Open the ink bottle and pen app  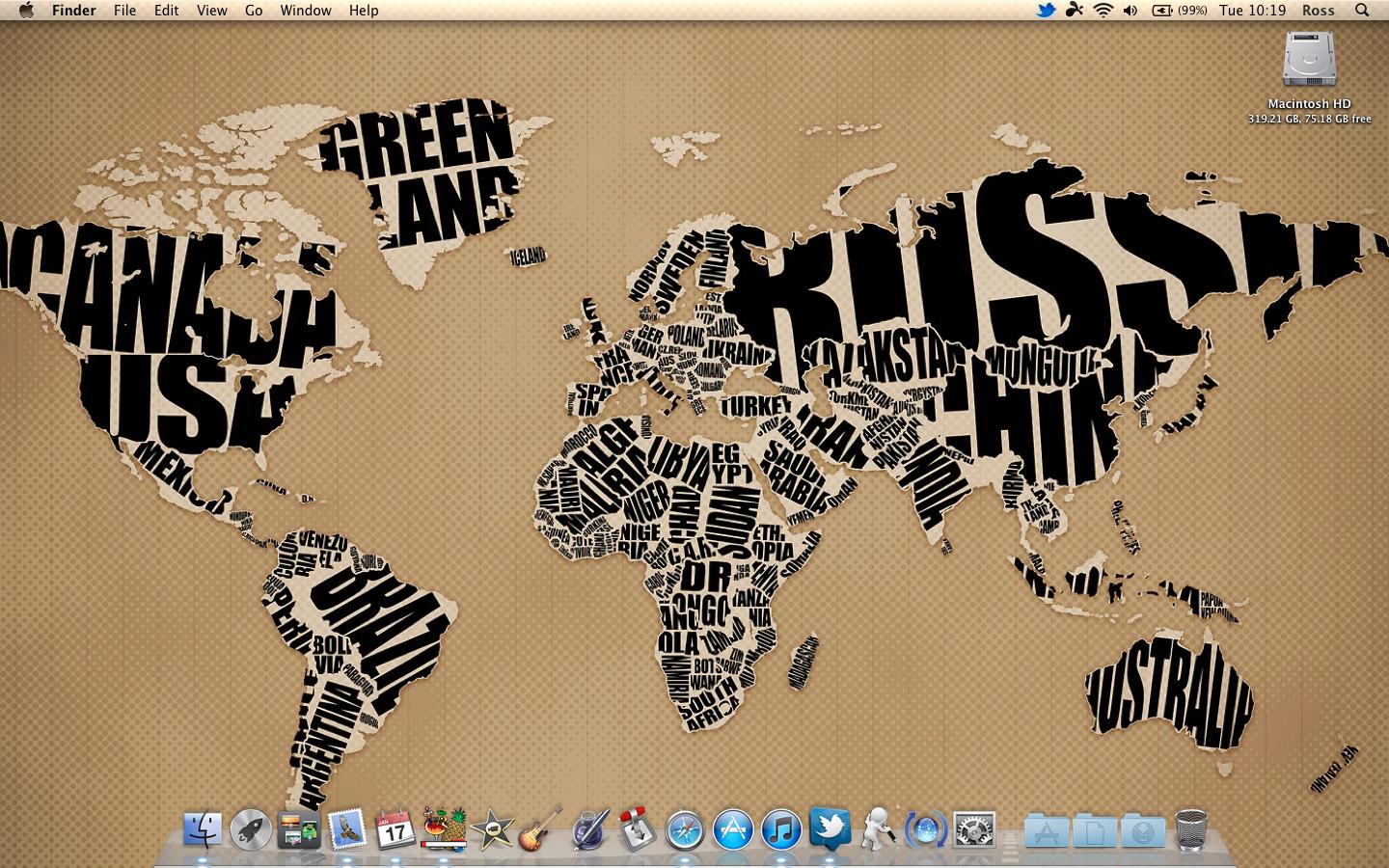[x=589, y=829]
